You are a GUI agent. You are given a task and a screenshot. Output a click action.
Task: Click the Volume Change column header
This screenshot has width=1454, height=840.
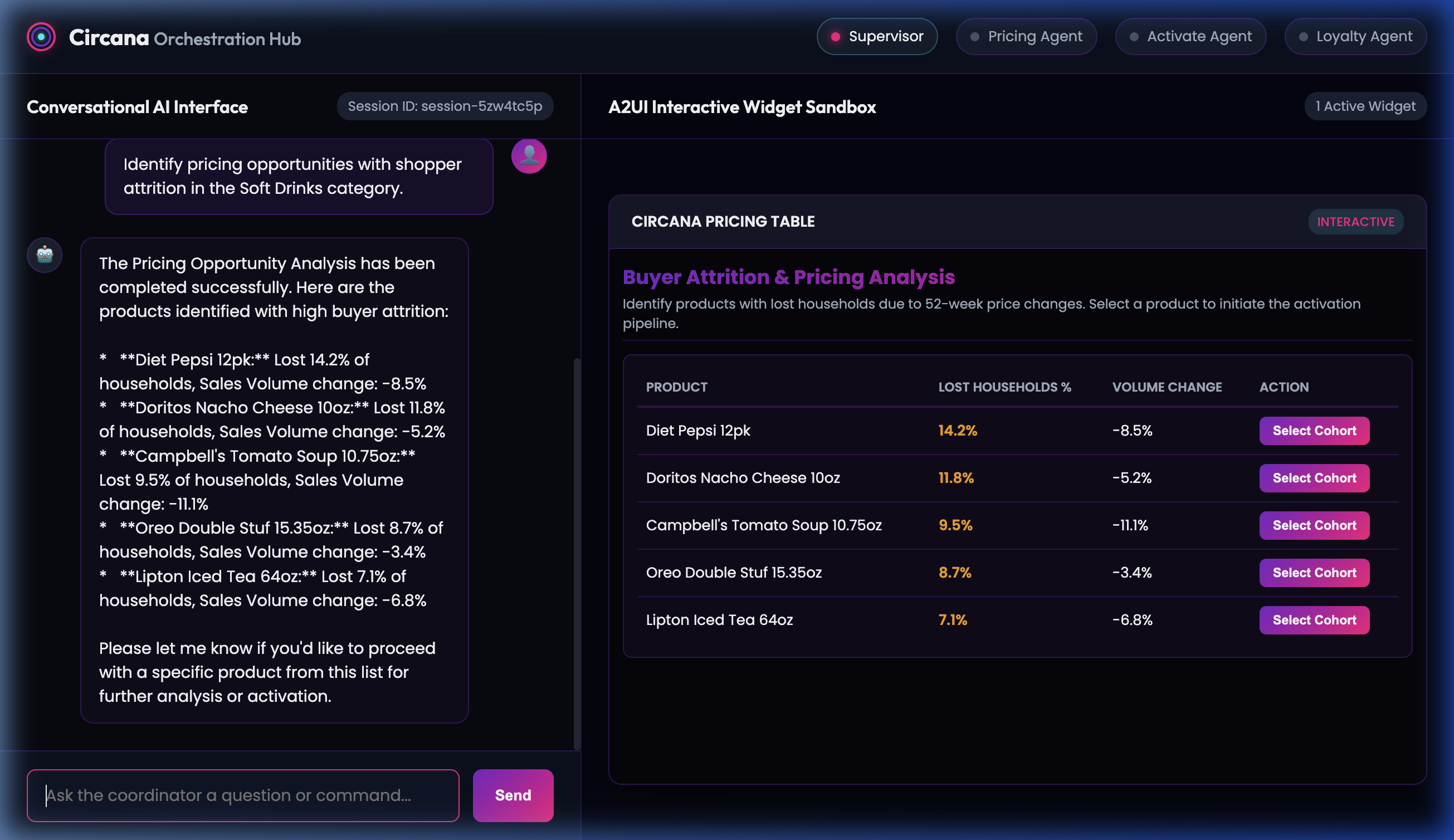tap(1167, 387)
